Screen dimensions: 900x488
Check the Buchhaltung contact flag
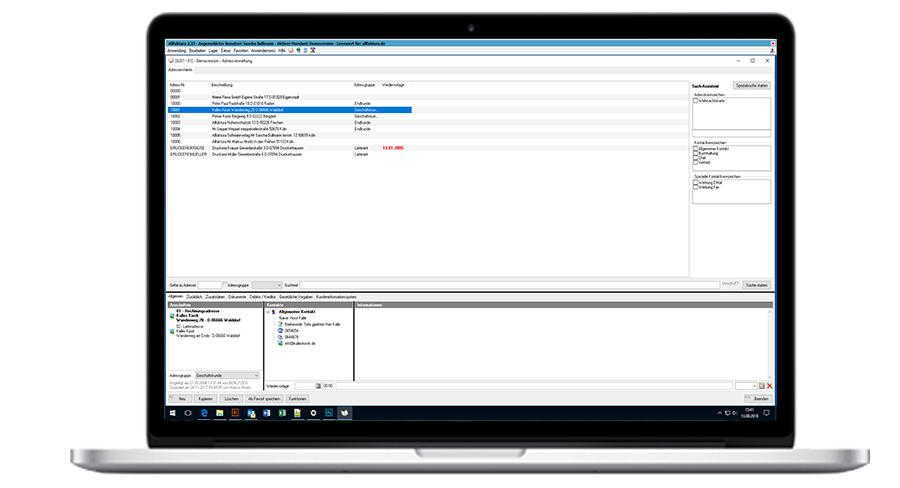tap(696, 153)
